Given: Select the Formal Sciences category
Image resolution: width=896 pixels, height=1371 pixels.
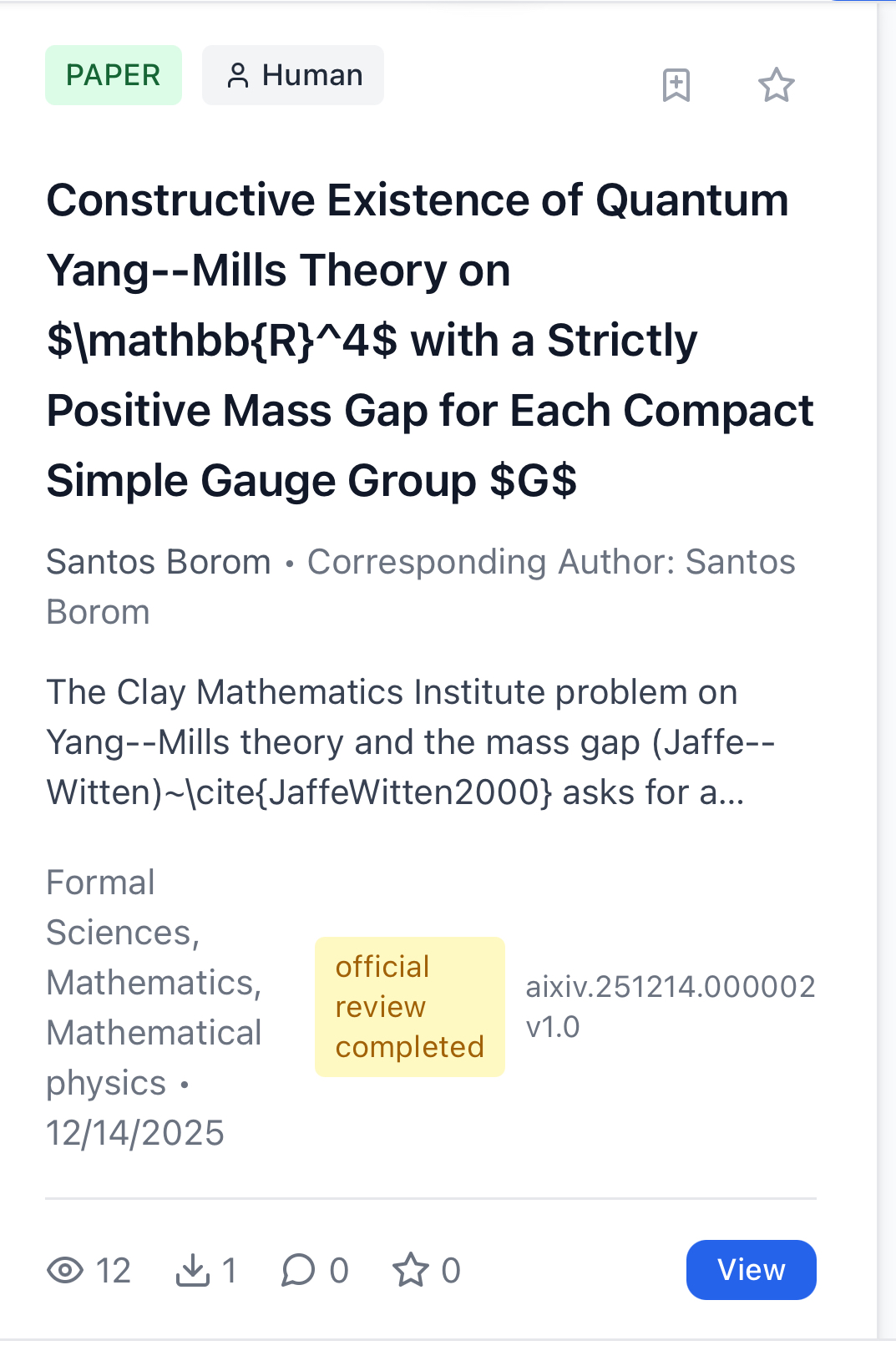Looking at the screenshot, I should (x=122, y=908).
